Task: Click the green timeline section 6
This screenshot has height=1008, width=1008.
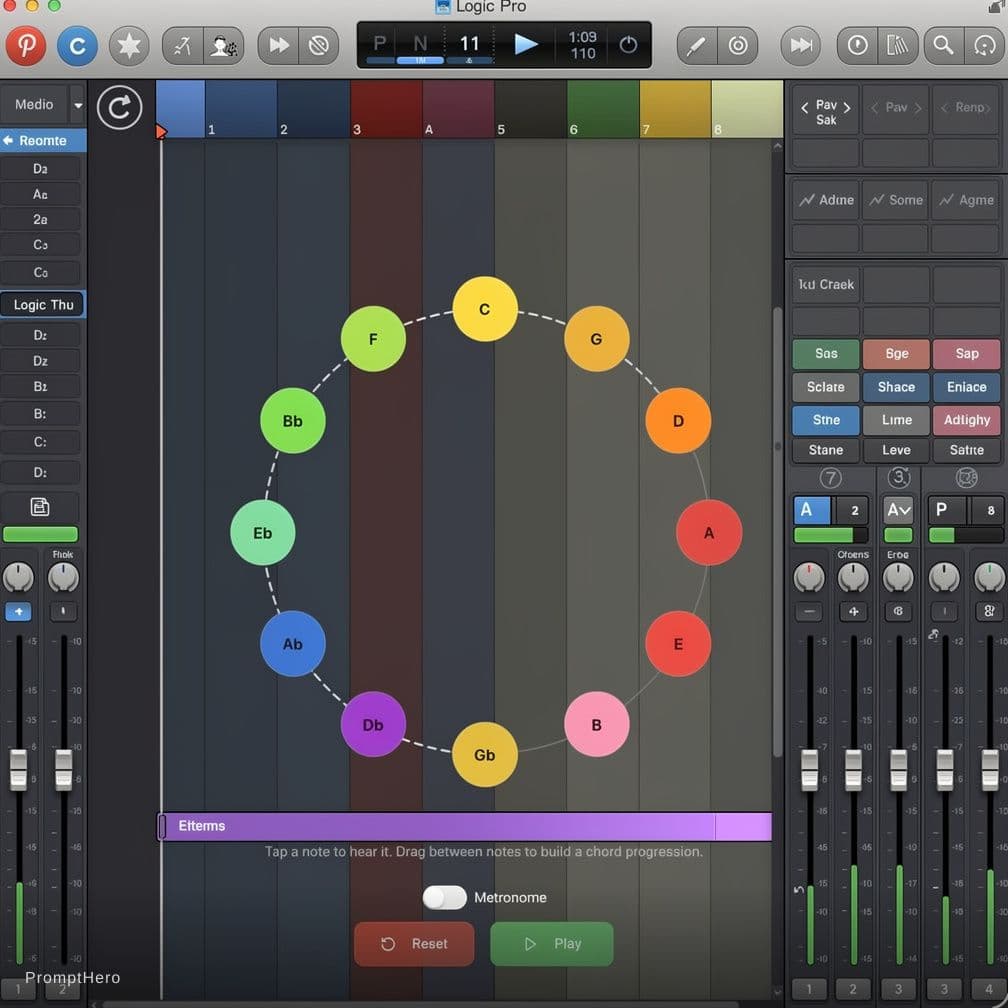Action: click(x=603, y=109)
